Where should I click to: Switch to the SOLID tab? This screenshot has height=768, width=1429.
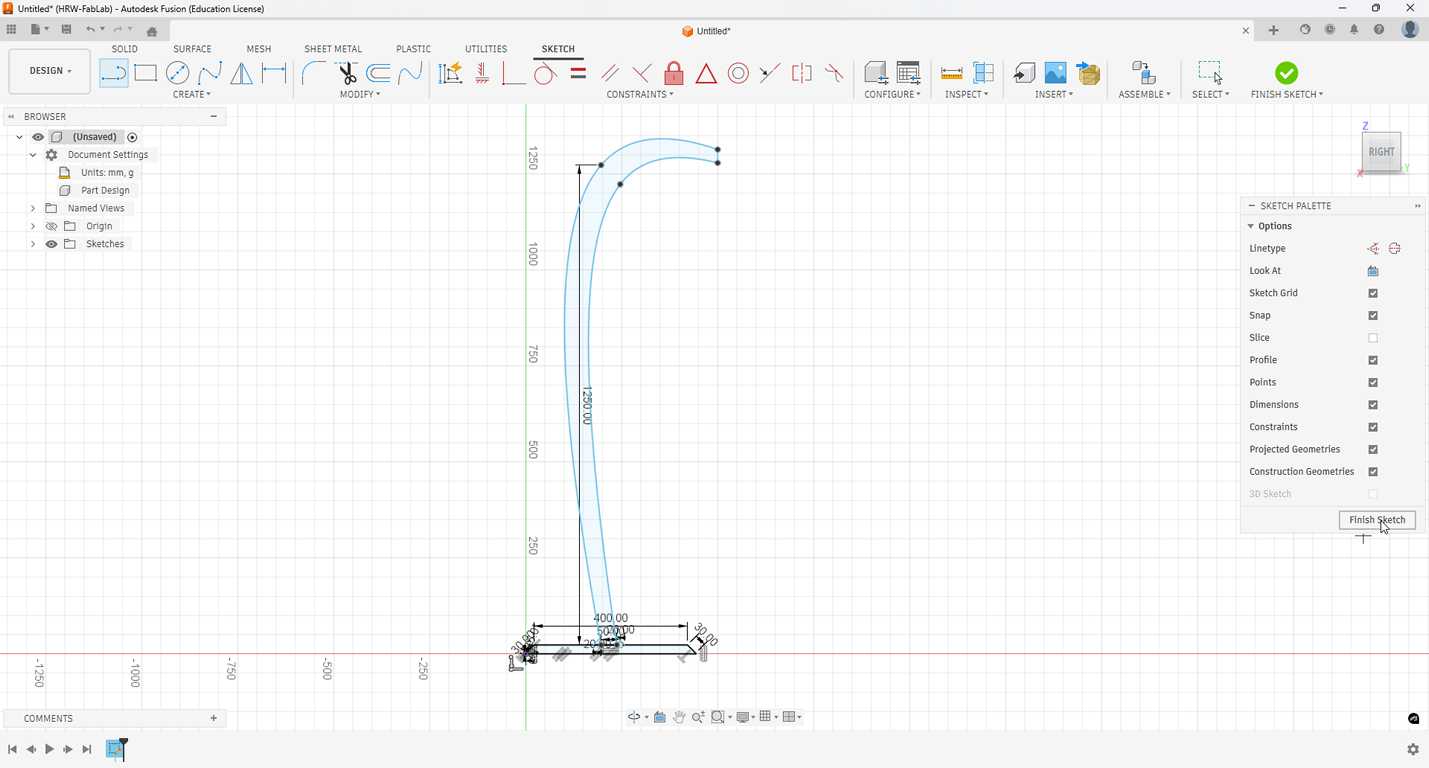point(125,49)
